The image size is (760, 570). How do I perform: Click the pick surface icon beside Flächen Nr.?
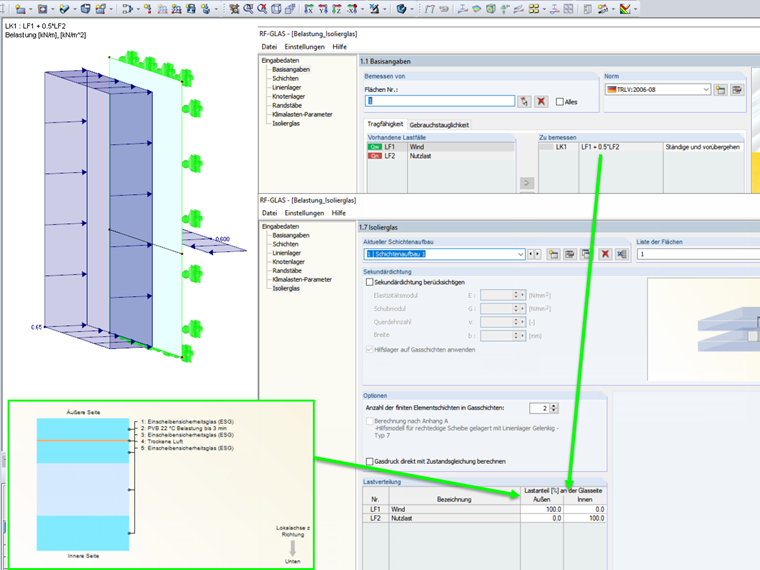point(524,101)
